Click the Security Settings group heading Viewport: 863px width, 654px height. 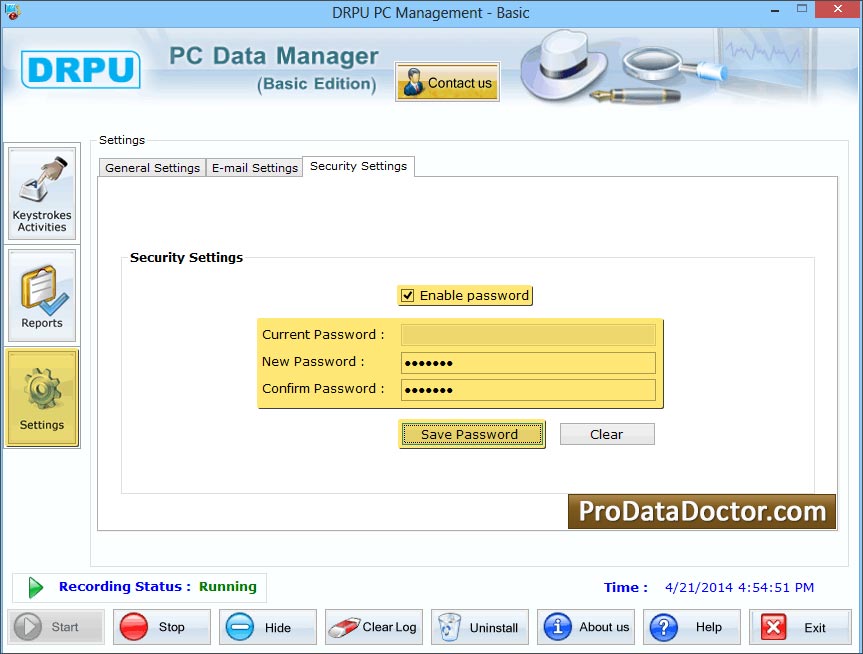pos(186,258)
